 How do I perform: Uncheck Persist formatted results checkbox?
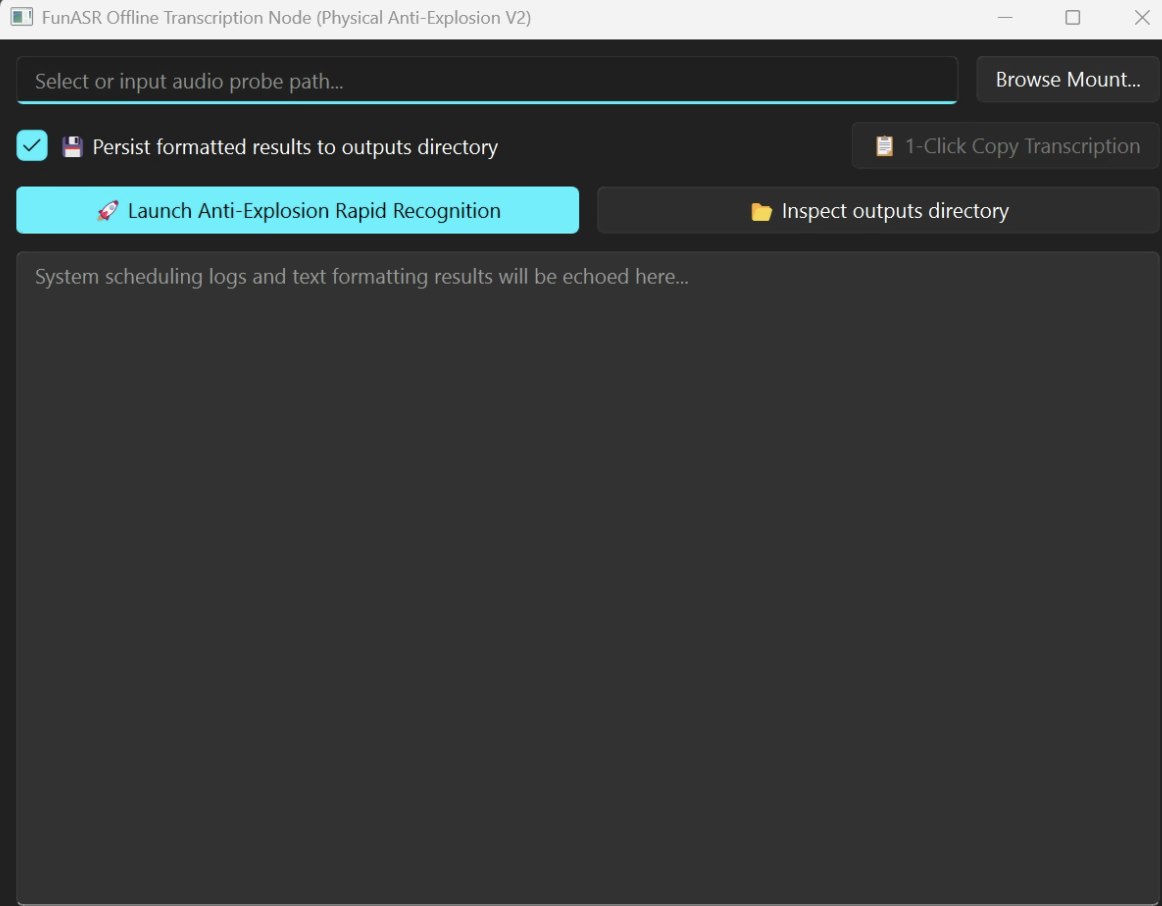click(x=32, y=146)
